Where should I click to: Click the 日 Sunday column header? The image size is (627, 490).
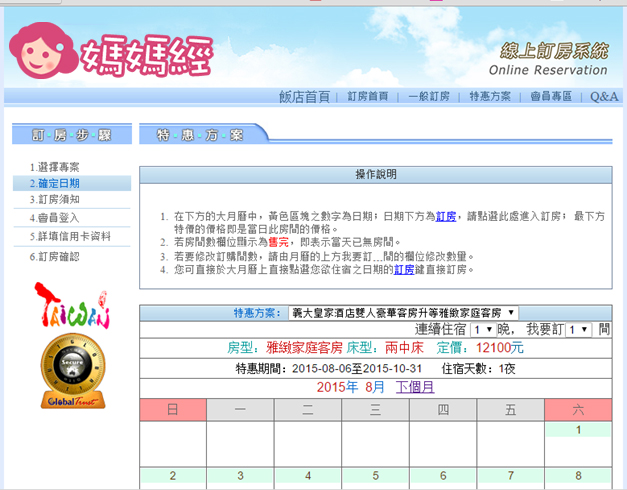pos(173,410)
